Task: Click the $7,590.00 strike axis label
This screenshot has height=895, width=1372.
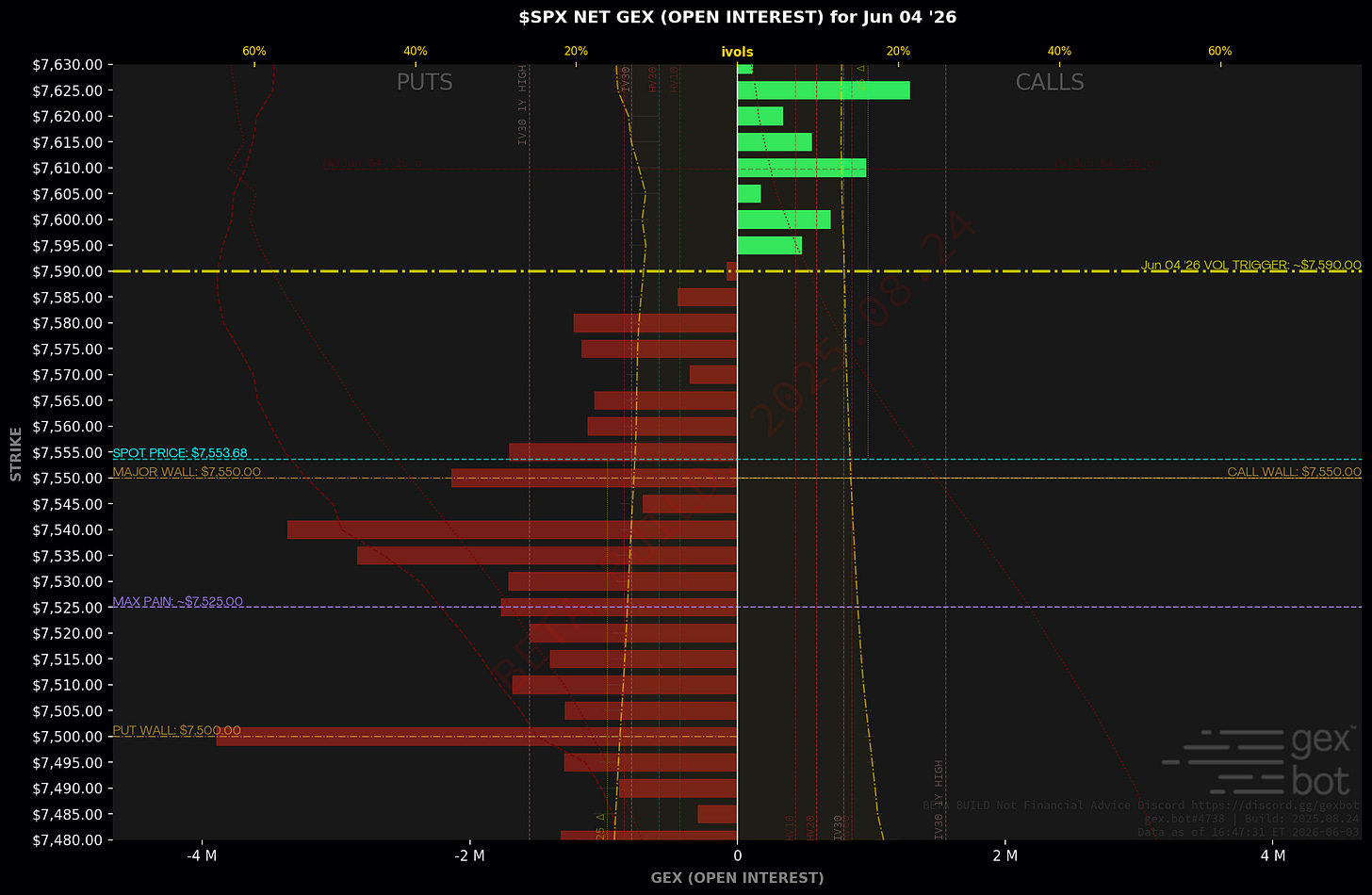Action: click(x=67, y=271)
